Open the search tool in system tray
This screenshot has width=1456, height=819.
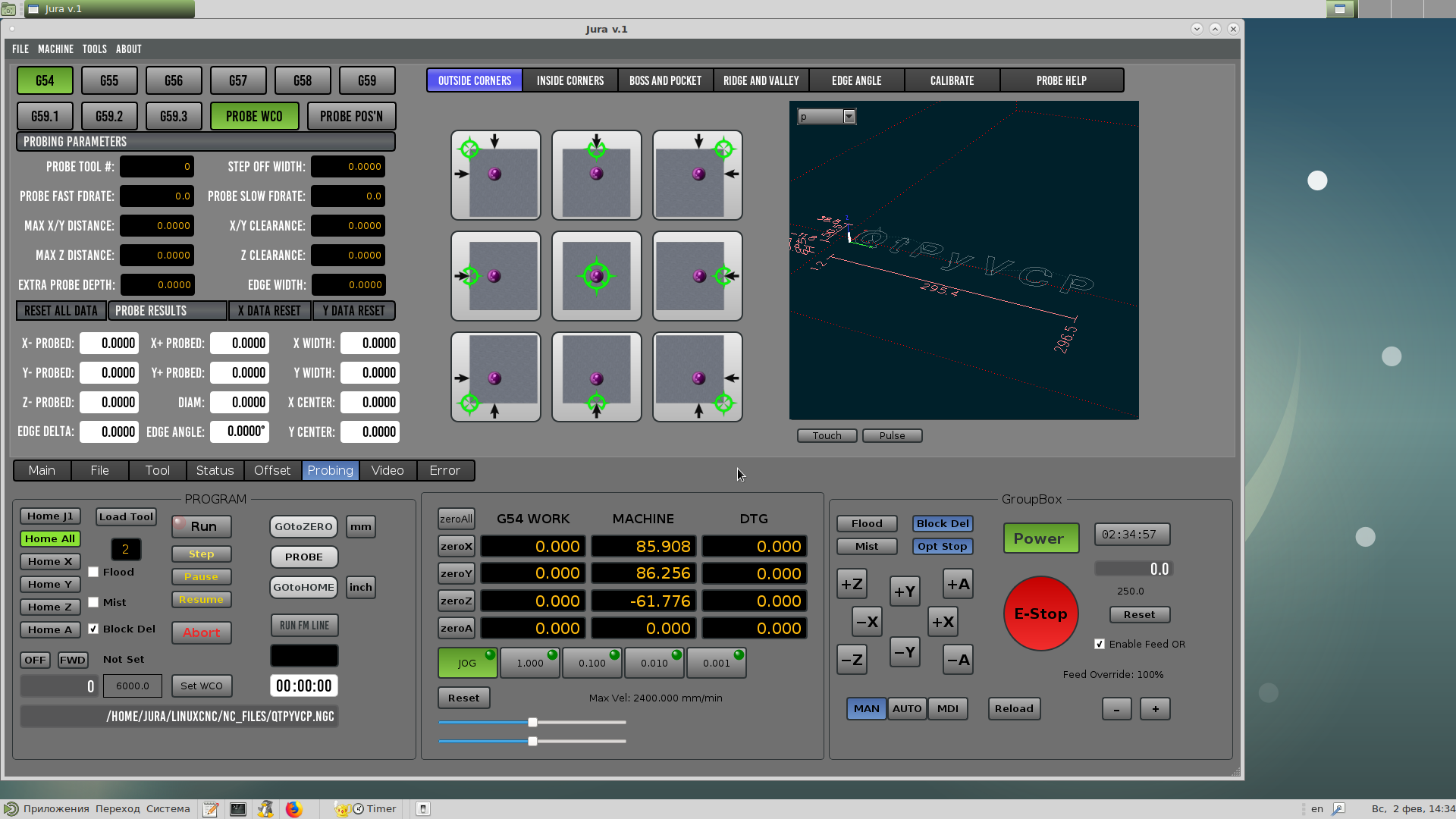tap(1338, 809)
